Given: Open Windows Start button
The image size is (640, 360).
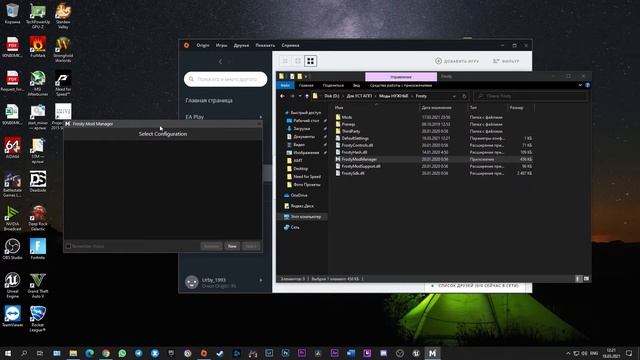Looking at the screenshot, I should coord(8,353).
